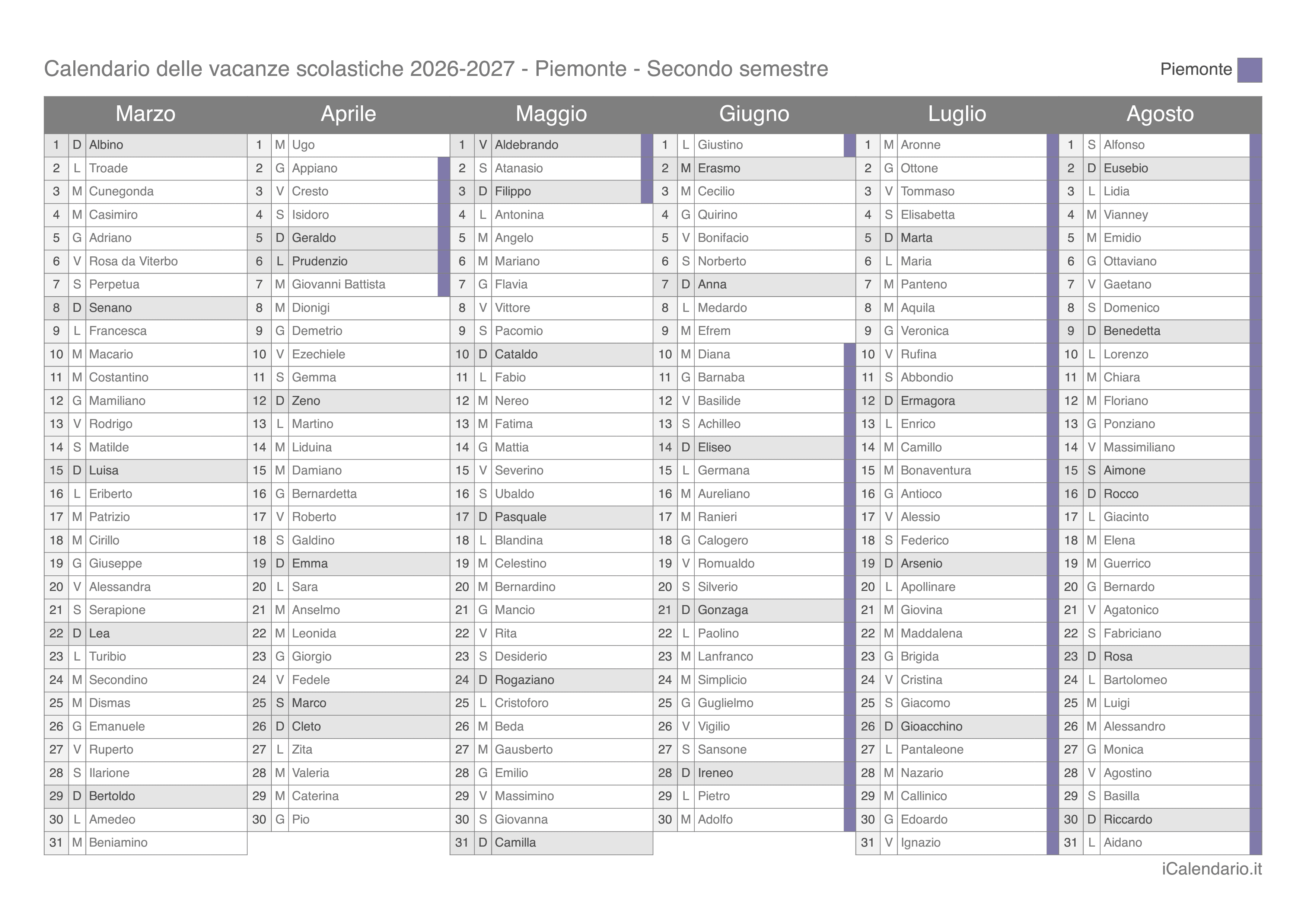The image size is (1306, 924).
Task: Click Bernardetta on 16 Aprile
Action: click(x=324, y=494)
